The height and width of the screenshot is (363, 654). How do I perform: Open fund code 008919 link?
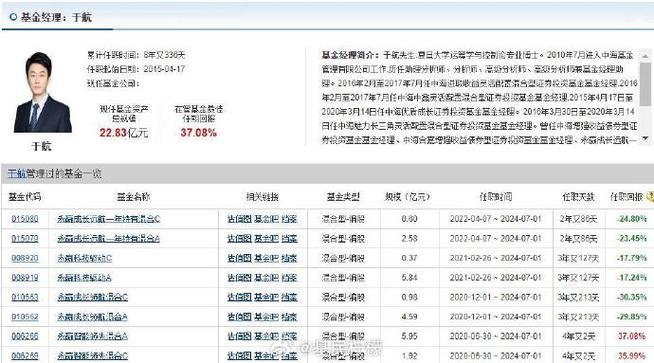[25, 277]
